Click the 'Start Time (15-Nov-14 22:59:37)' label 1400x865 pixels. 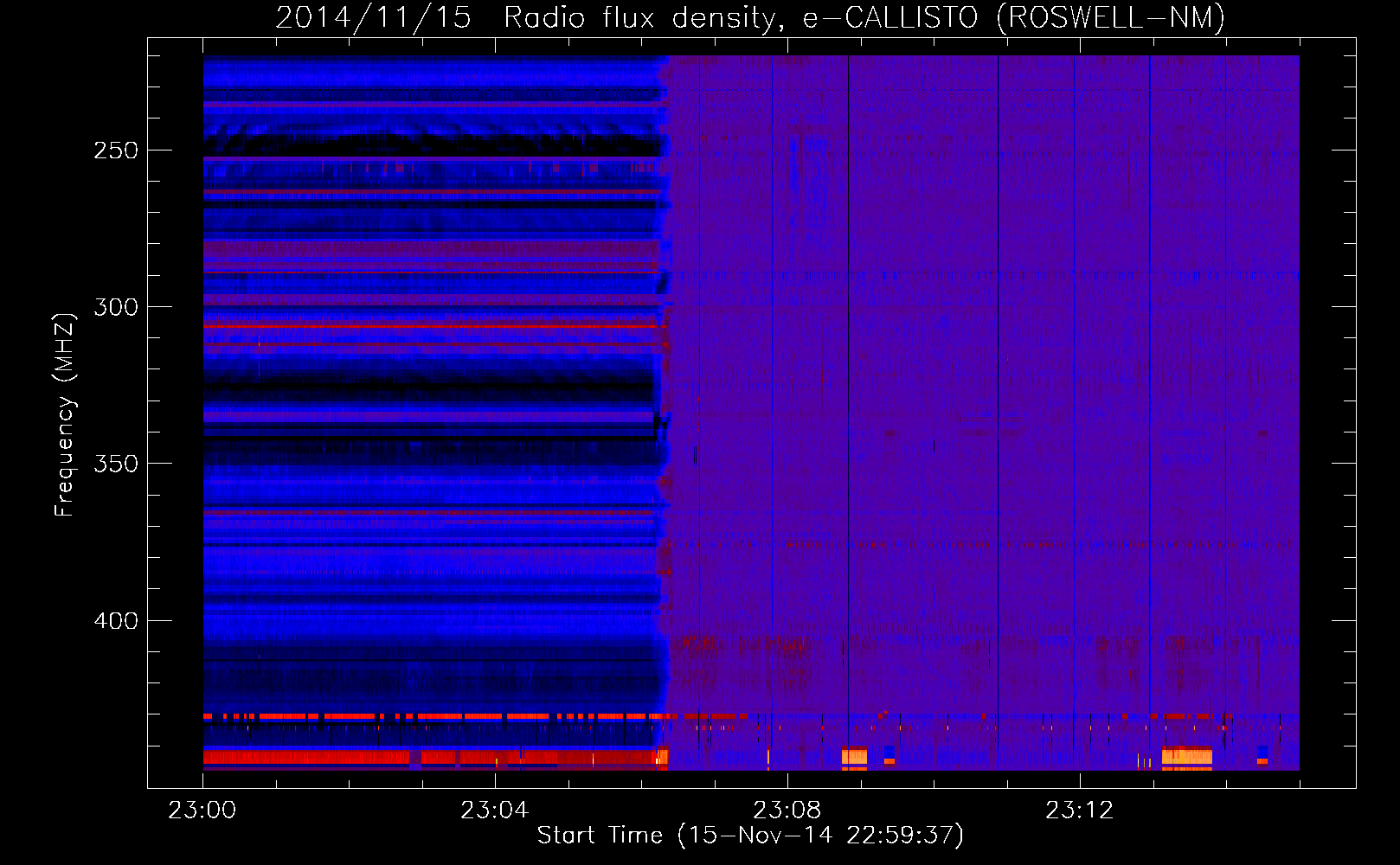pos(750,835)
